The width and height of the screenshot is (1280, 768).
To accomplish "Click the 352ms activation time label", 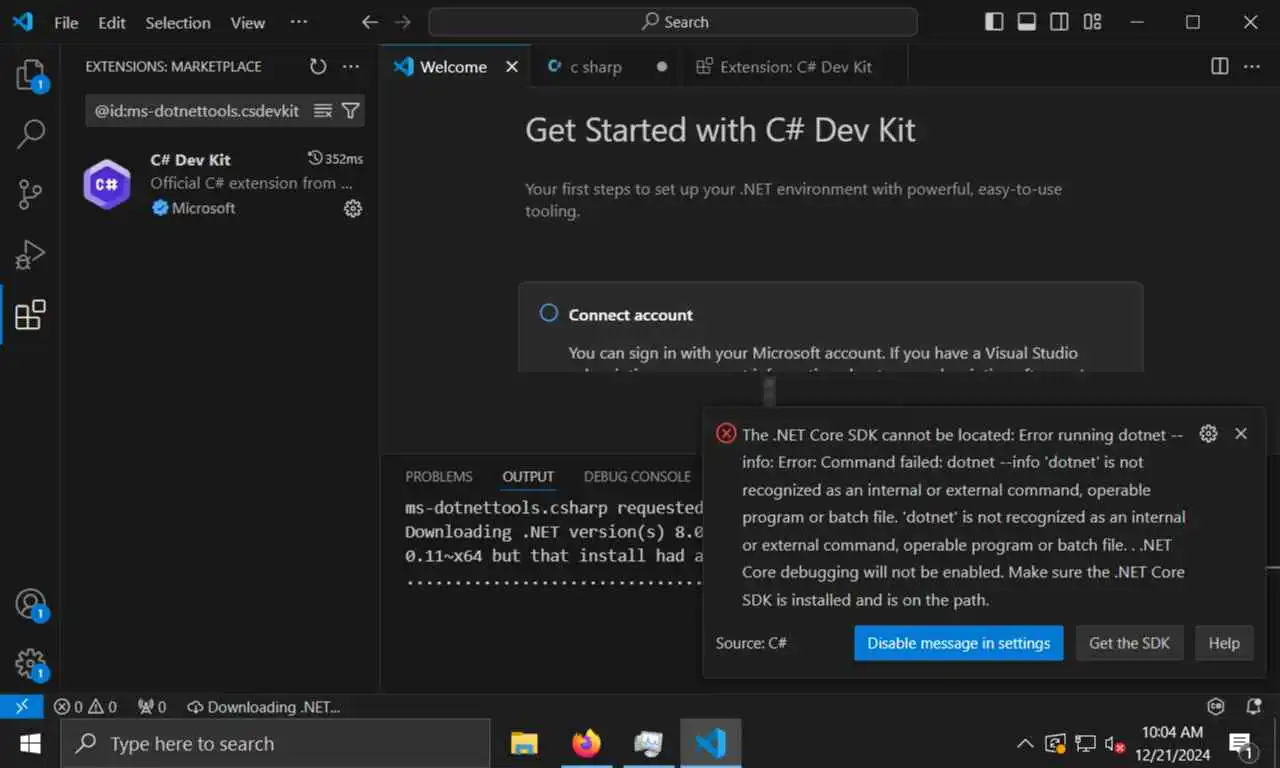I will (336, 158).
